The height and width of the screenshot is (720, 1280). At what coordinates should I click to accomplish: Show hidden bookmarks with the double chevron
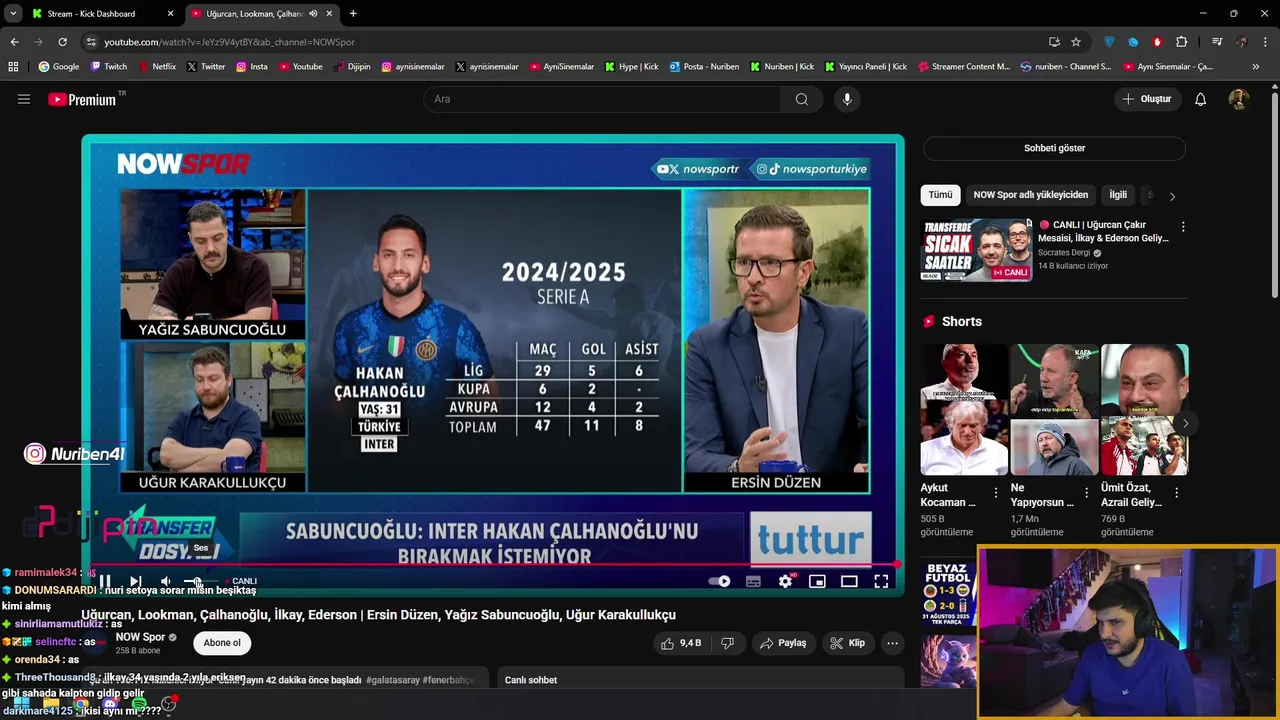coord(1256,67)
